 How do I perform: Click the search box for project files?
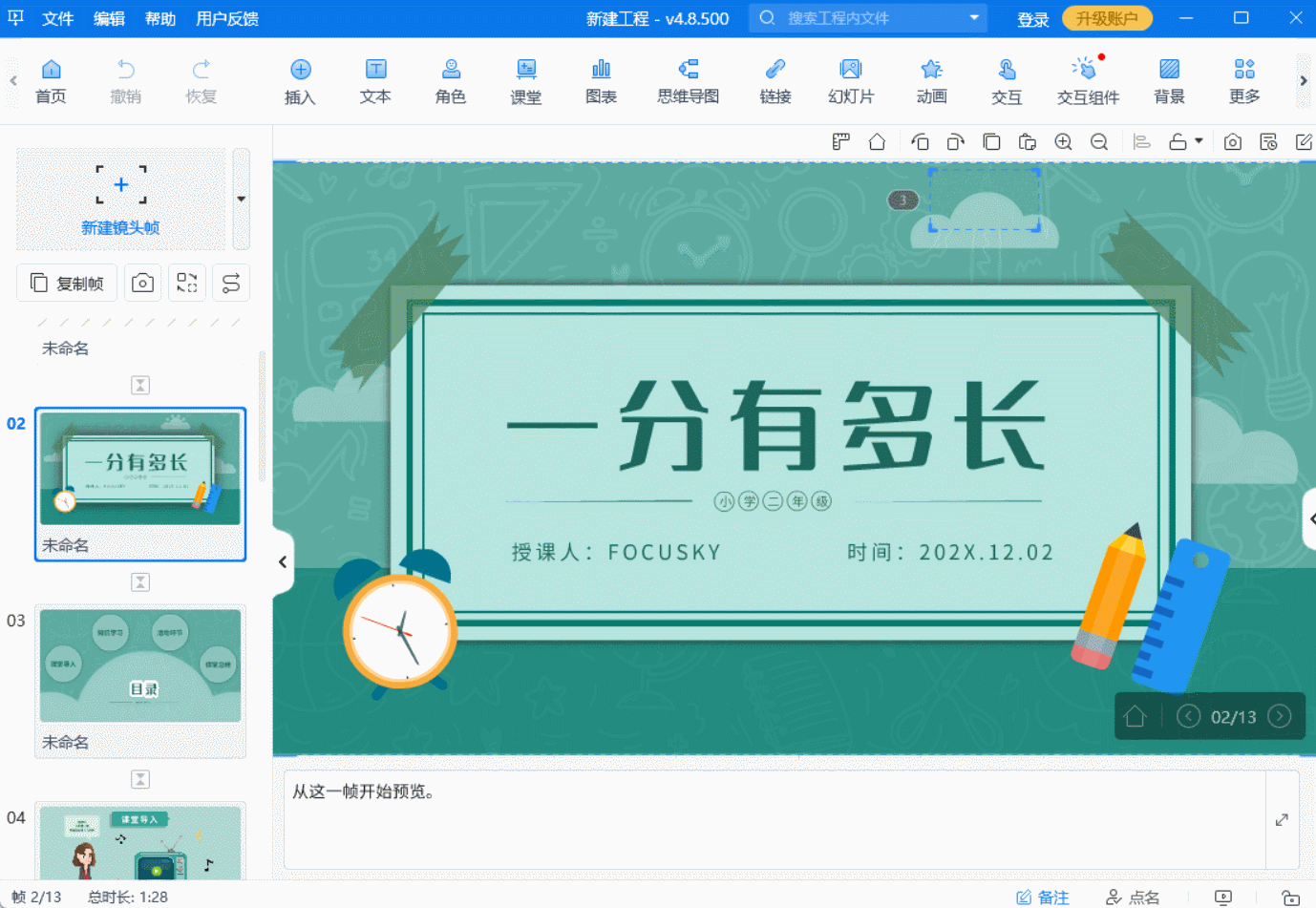click(867, 18)
